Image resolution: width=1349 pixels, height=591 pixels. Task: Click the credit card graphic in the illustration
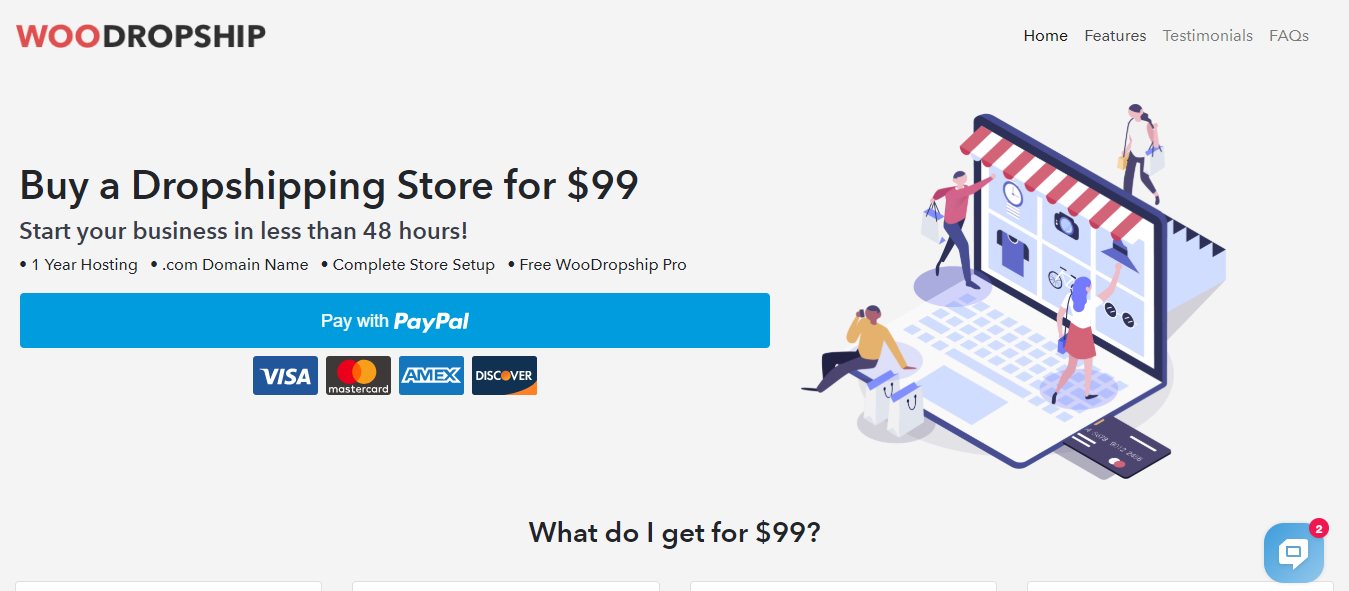1117,449
